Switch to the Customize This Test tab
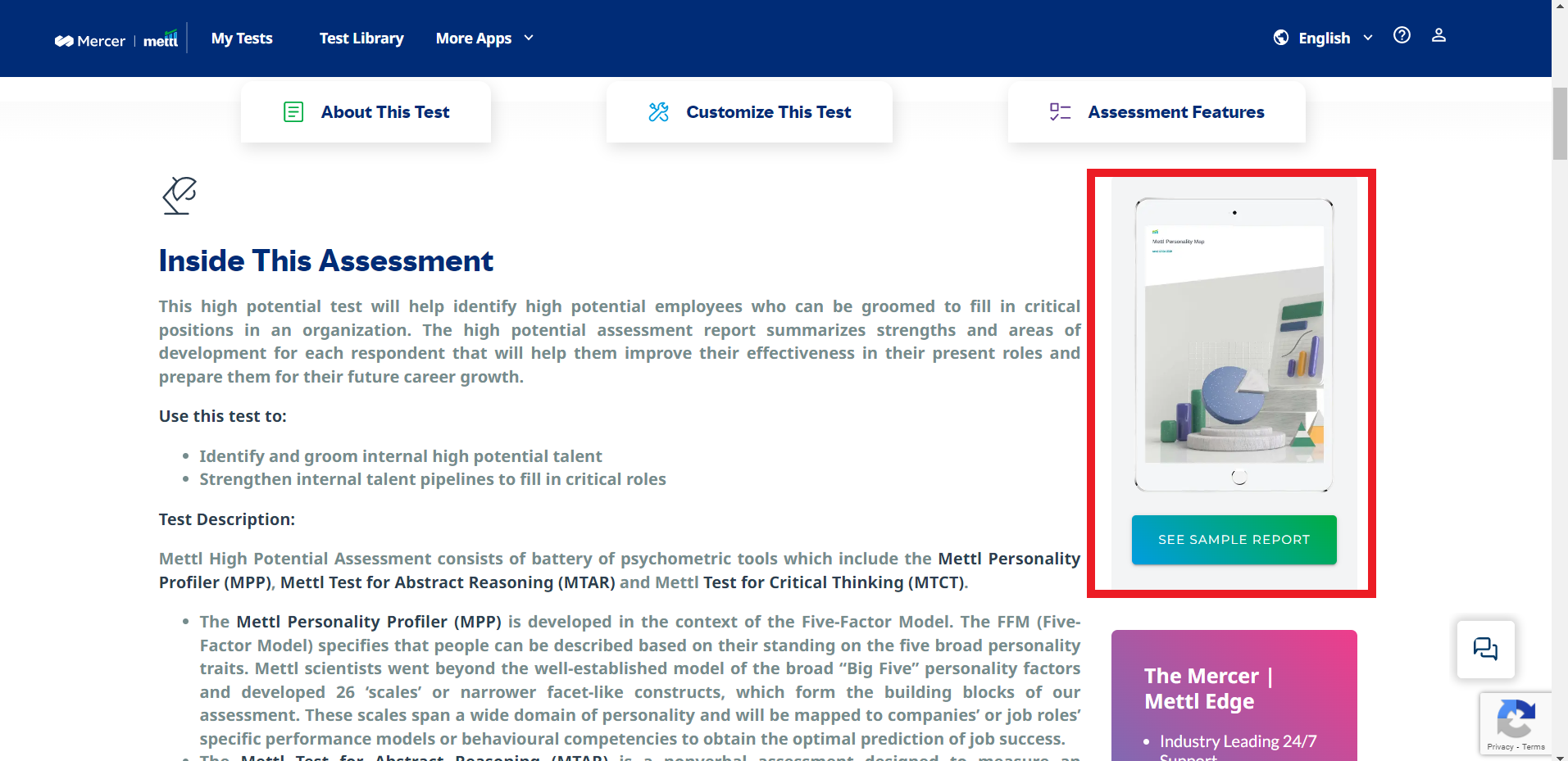The height and width of the screenshot is (761, 1568). pyautogui.click(x=749, y=111)
